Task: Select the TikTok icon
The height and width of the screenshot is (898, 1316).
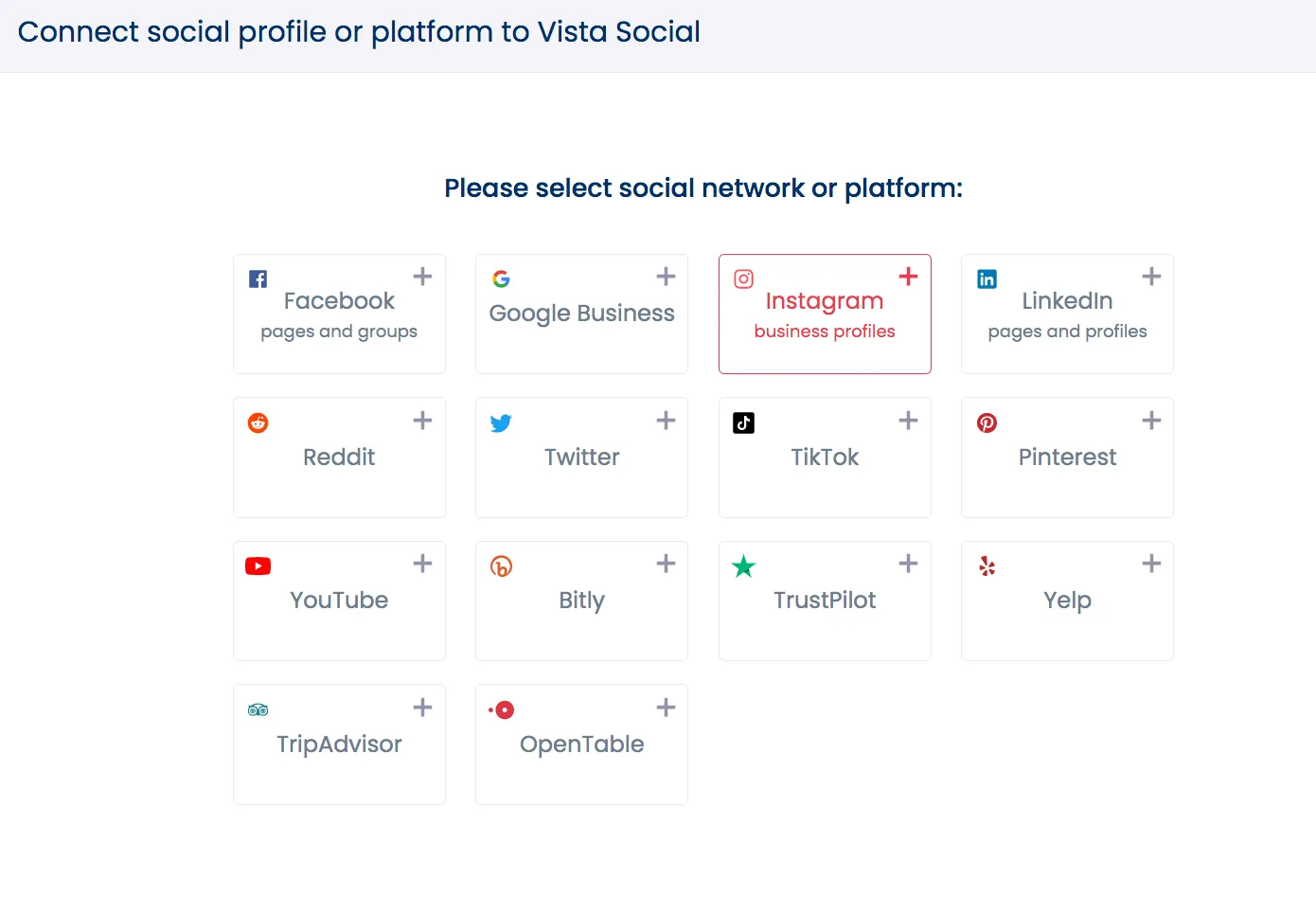Action: pyautogui.click(x=743, y=422)
